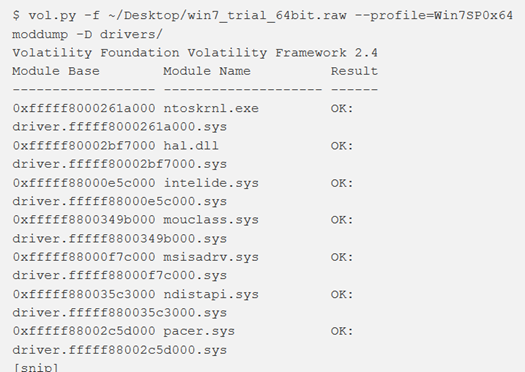
Task: Click the Volatility Framework 2.4 banner line
Action: pos(195,53)
